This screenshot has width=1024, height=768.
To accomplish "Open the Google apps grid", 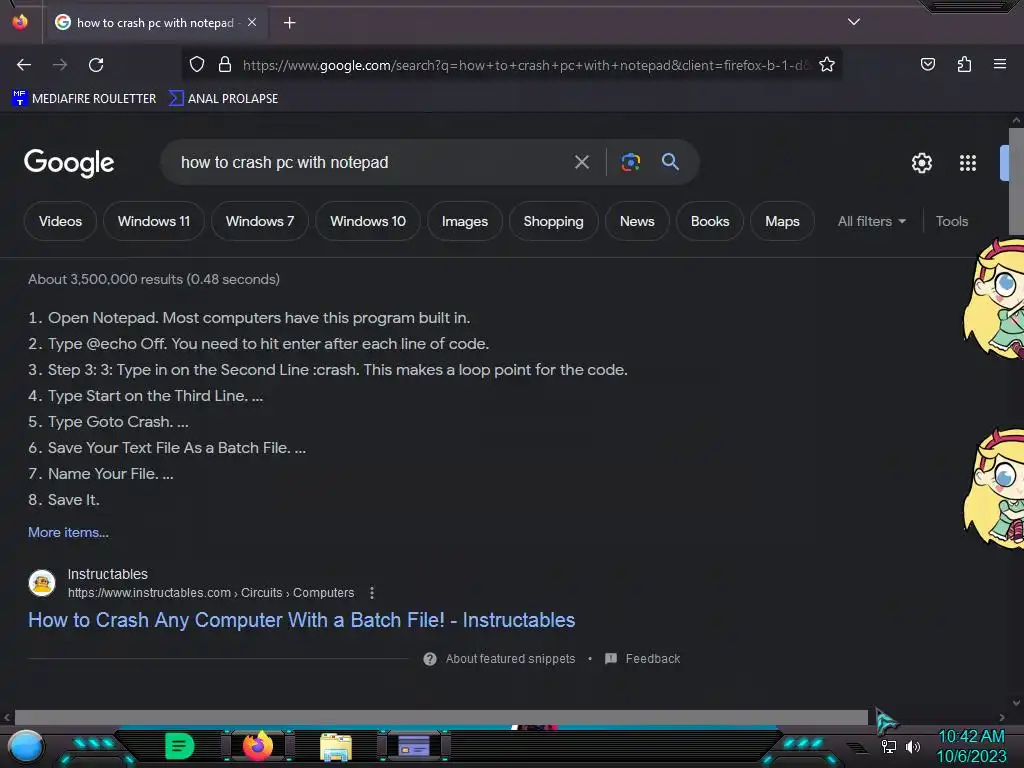I will point(968,163).
